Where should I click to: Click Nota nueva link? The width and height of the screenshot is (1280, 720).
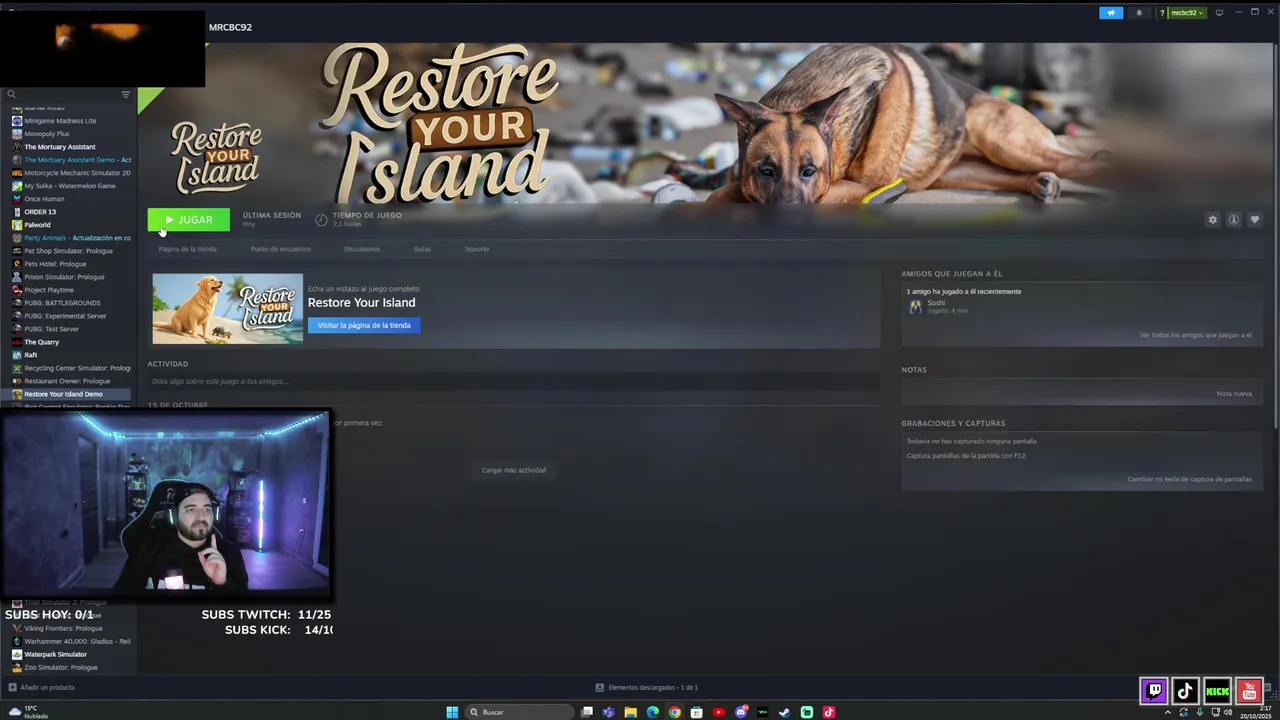pos(1234,393)
